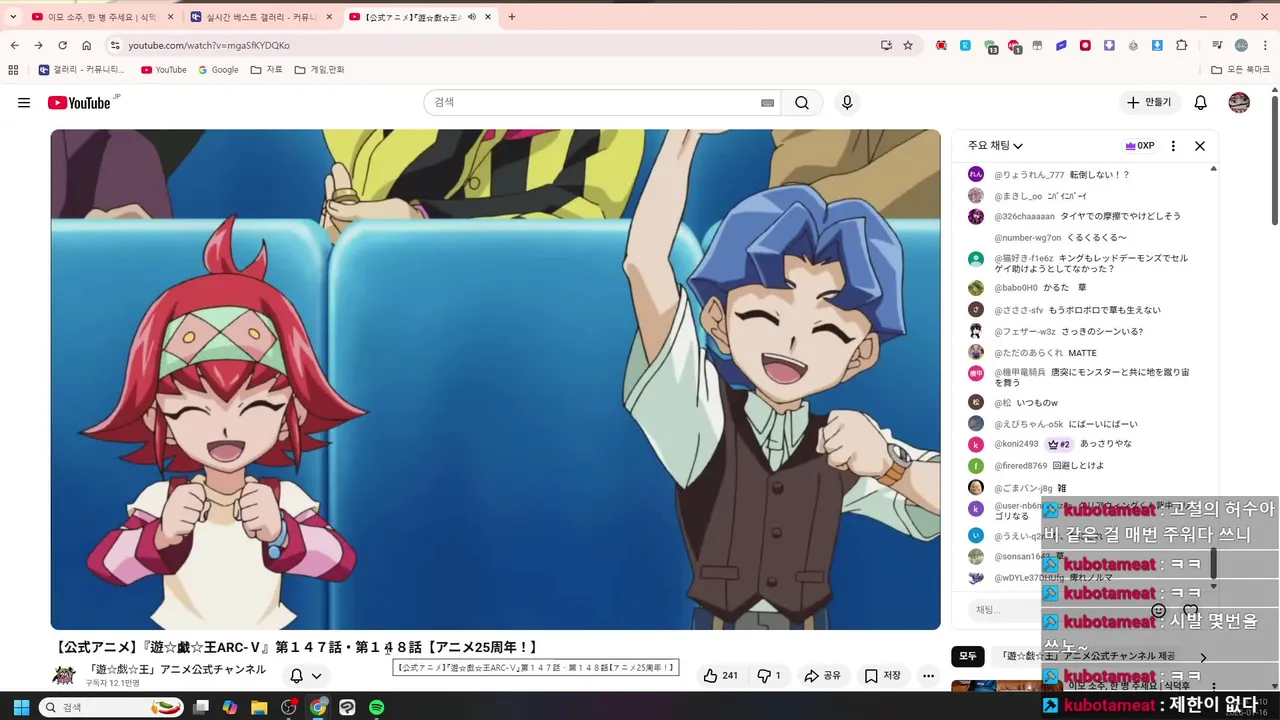The image size is (1280, 720).
Task: Open the 자료 bookmark folder
Action: [x=266, y=70]
